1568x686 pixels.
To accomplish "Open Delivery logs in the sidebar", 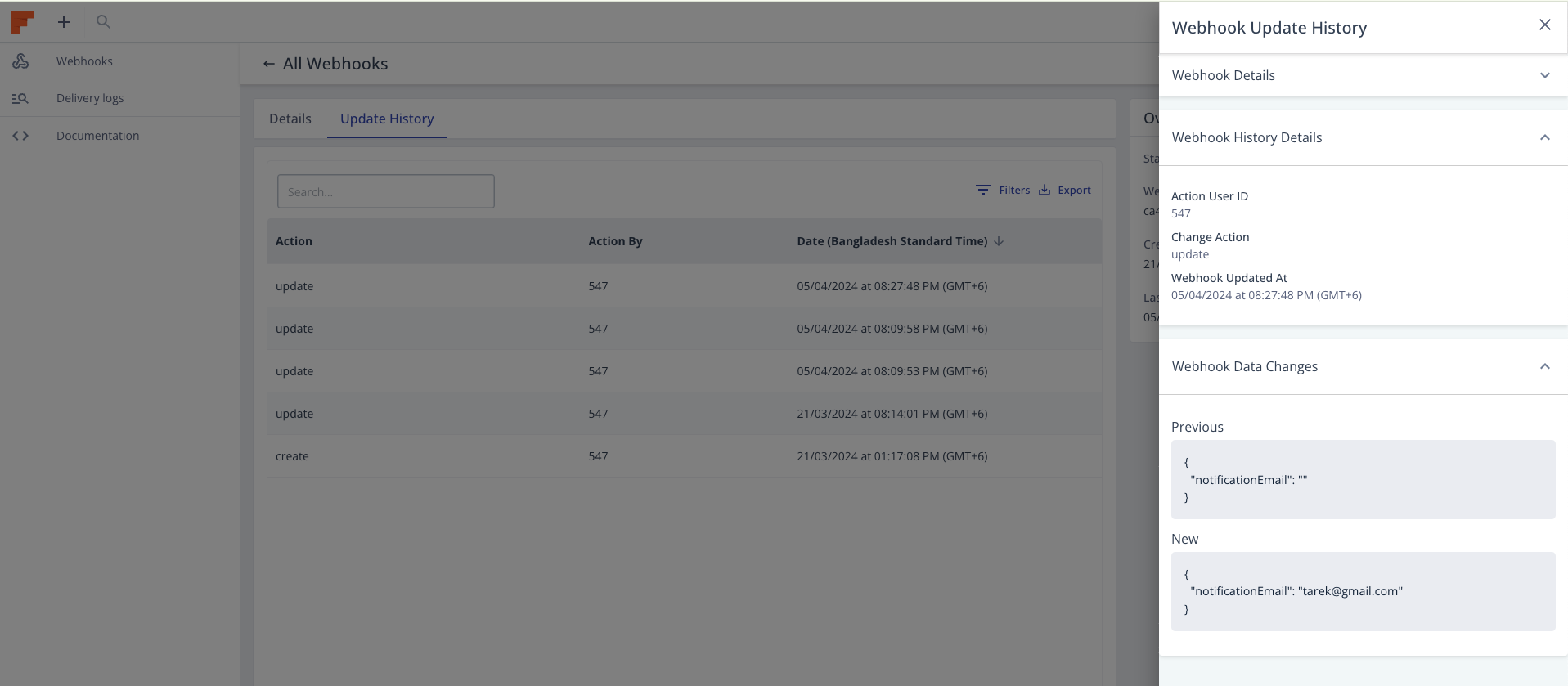I will click(x=90, y=98).
